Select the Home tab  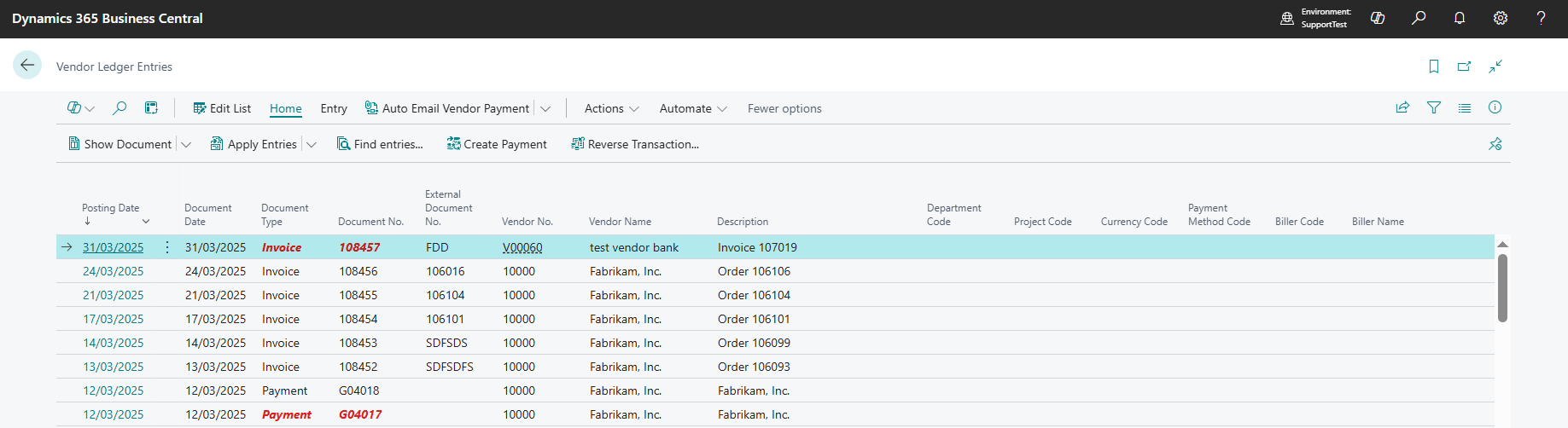[x=286, y=108]
